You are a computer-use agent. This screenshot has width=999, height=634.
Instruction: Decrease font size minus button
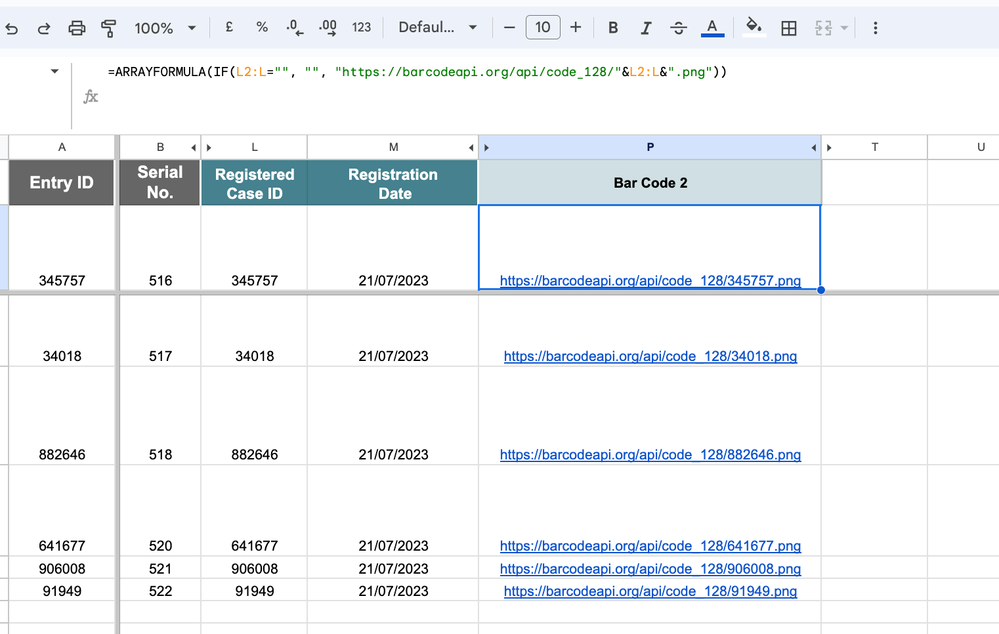coord(509,27)
